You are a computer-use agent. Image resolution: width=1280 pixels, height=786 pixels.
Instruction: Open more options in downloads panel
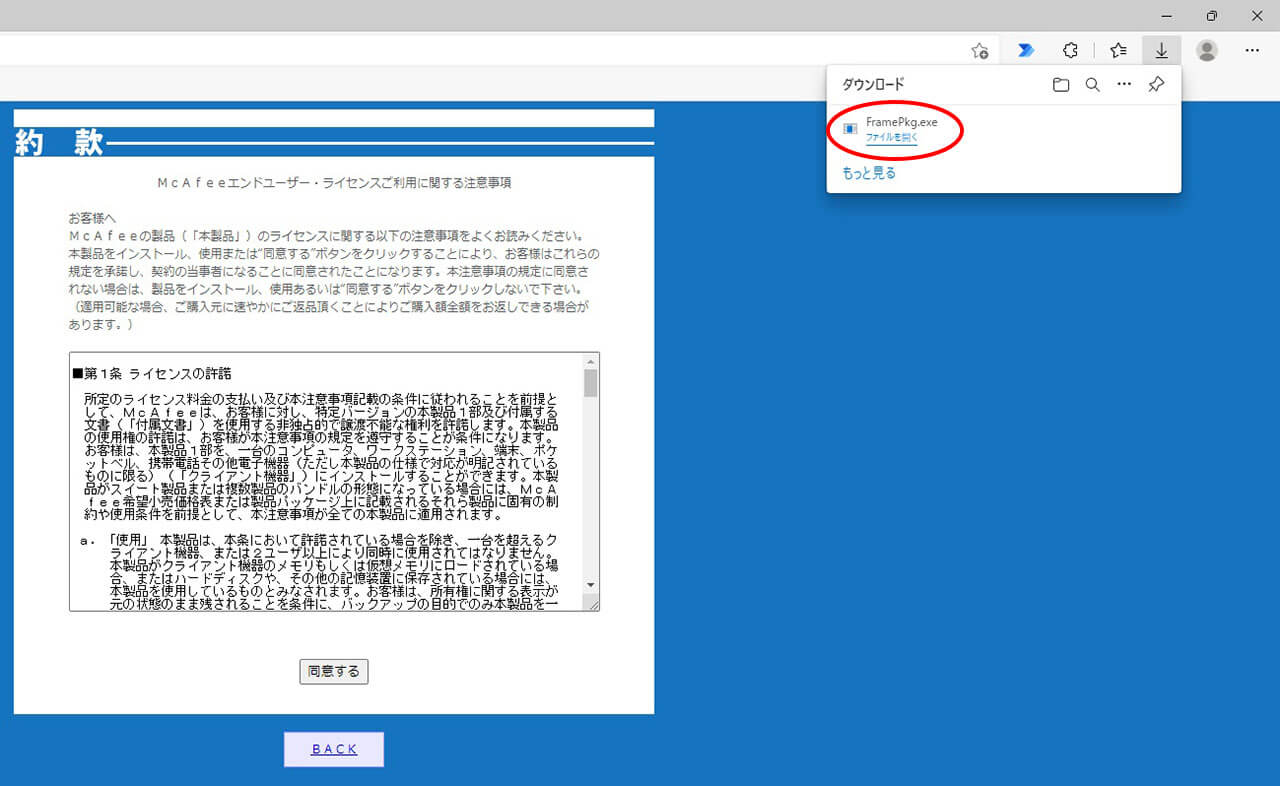tap(1124, 85)
